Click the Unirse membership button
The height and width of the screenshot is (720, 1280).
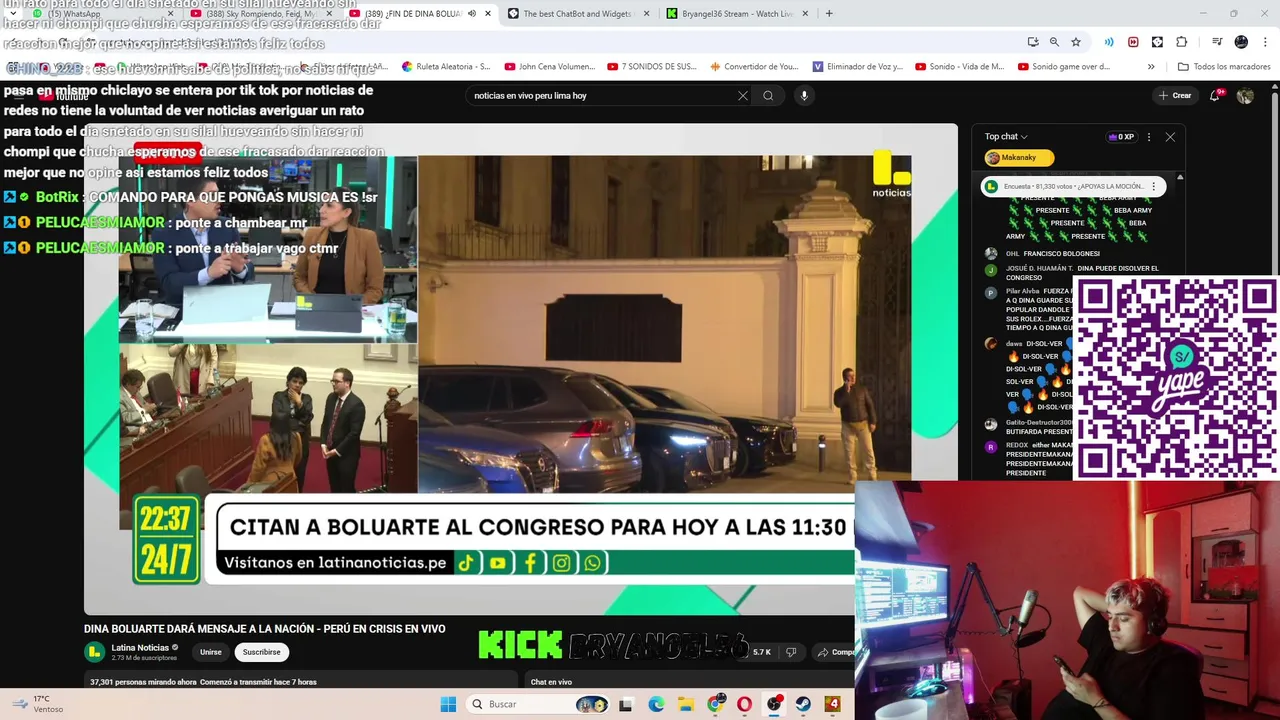click(x=210, y=652)
